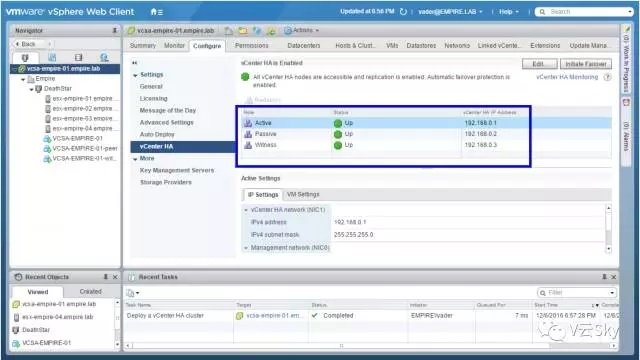Image resolution: width=640 pixels, height=360 pixels.
Task: Open the VMs and Templates navigator icon
Action: pos(52,58)
